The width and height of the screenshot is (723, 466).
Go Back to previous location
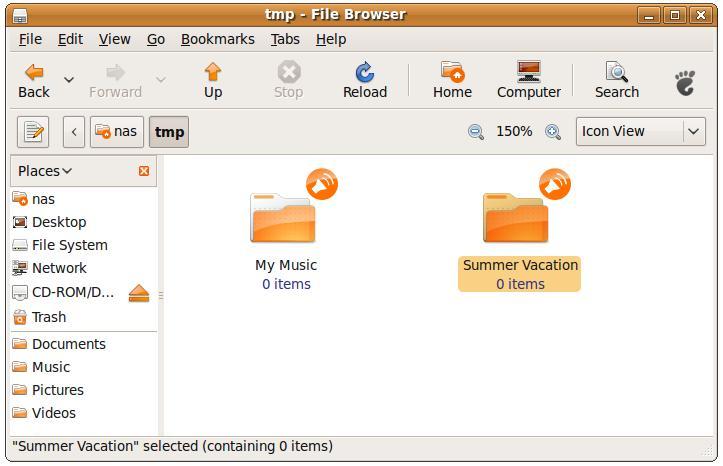pyautogui.click(x=34, y=80)
